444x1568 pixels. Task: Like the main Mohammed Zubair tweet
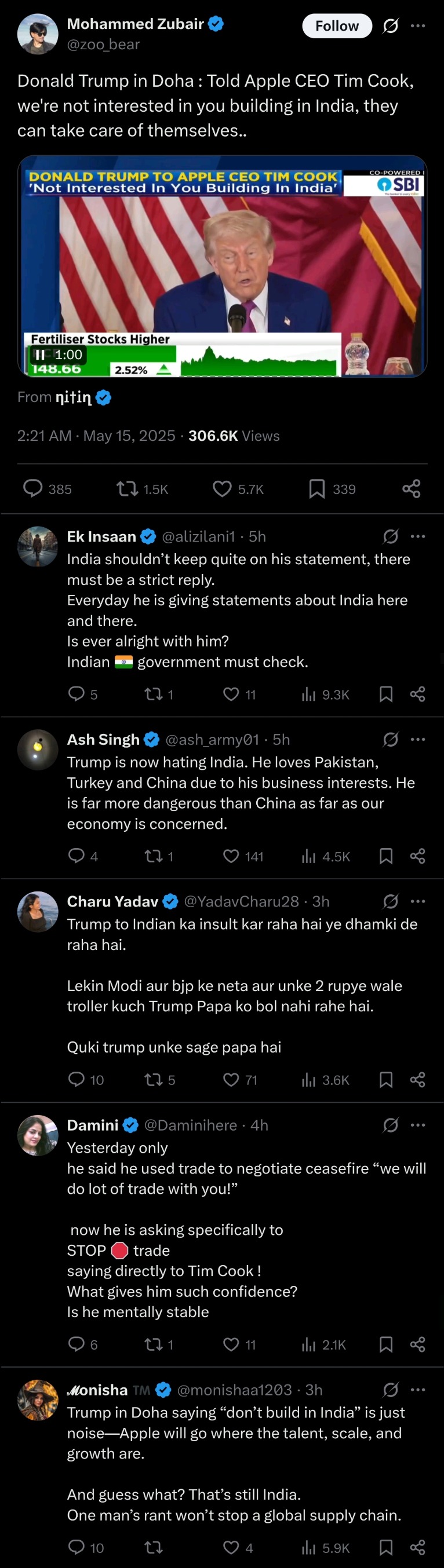tap(238, 489)
